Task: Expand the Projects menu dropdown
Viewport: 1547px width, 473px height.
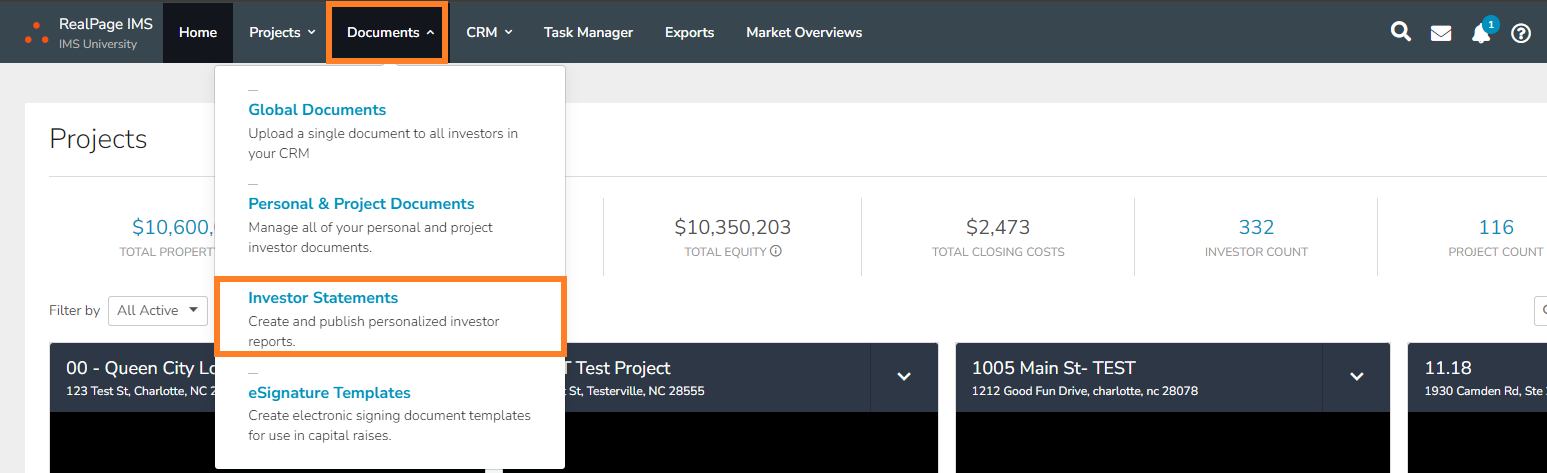Action: pos(282,32)
